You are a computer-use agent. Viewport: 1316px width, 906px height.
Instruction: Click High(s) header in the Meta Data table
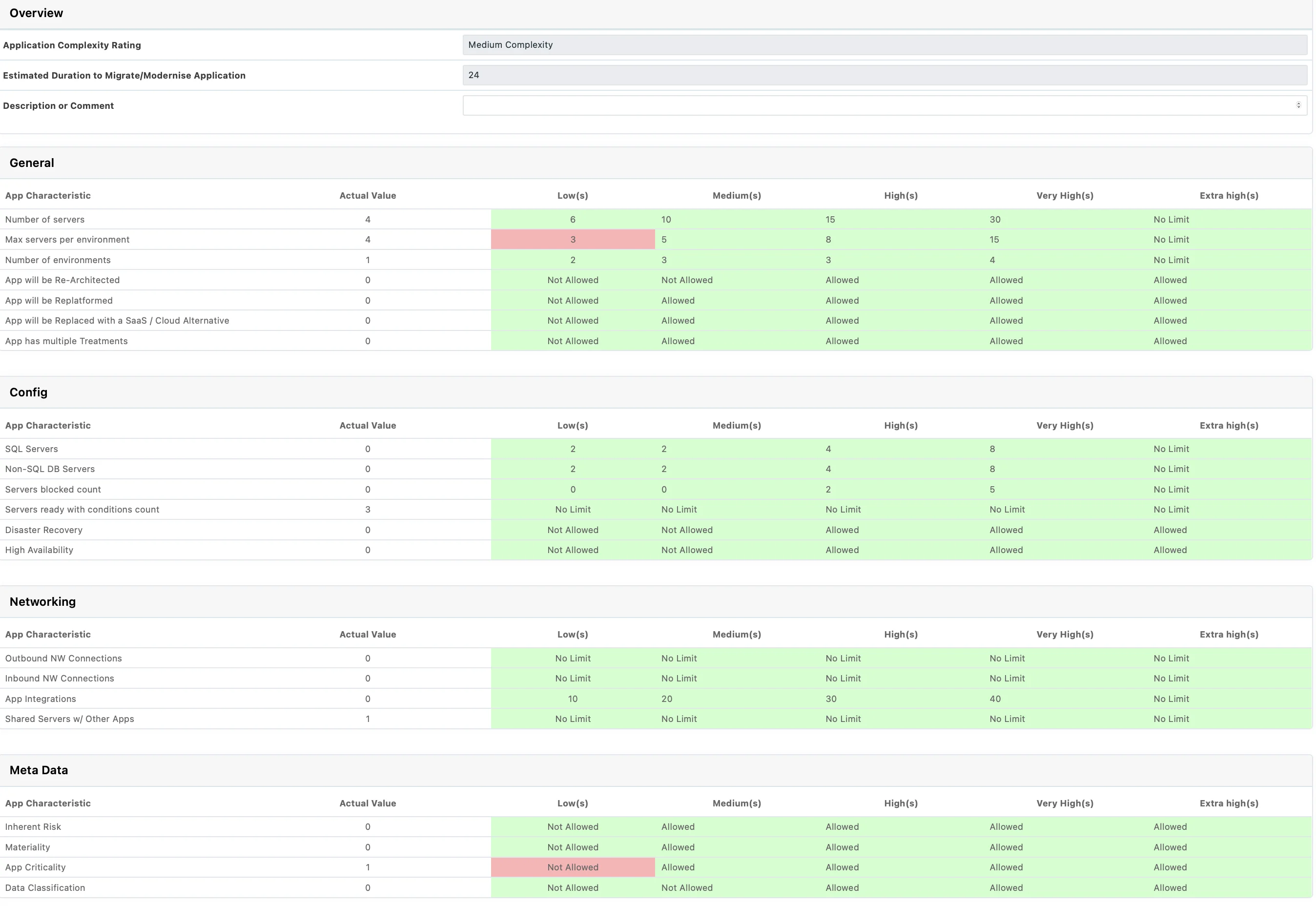(x=901, y=803)
